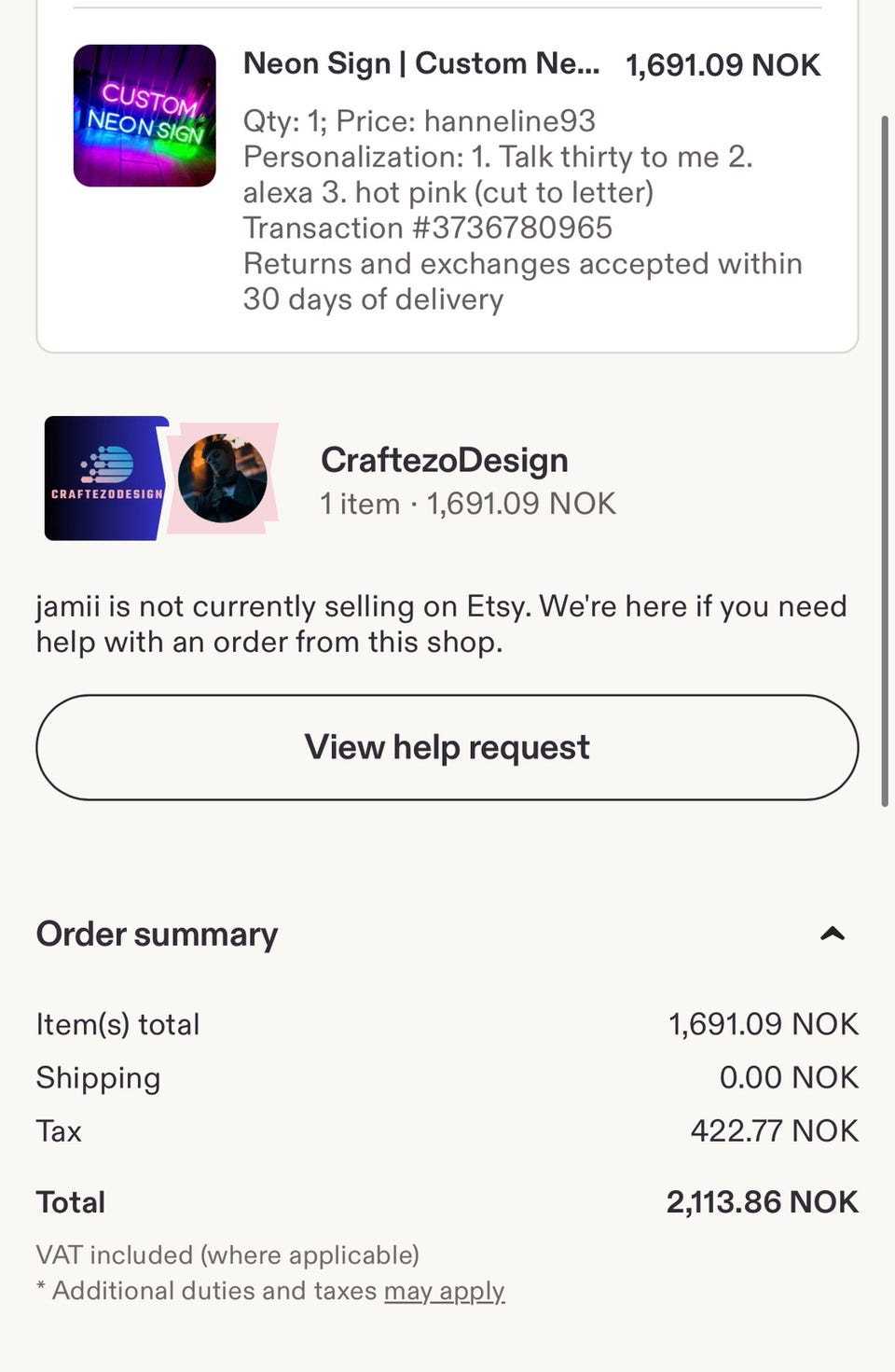This screenshot has height=1372, width=895.
Task: Tap the seller's round avatar photo
Action: coord(223,478)
